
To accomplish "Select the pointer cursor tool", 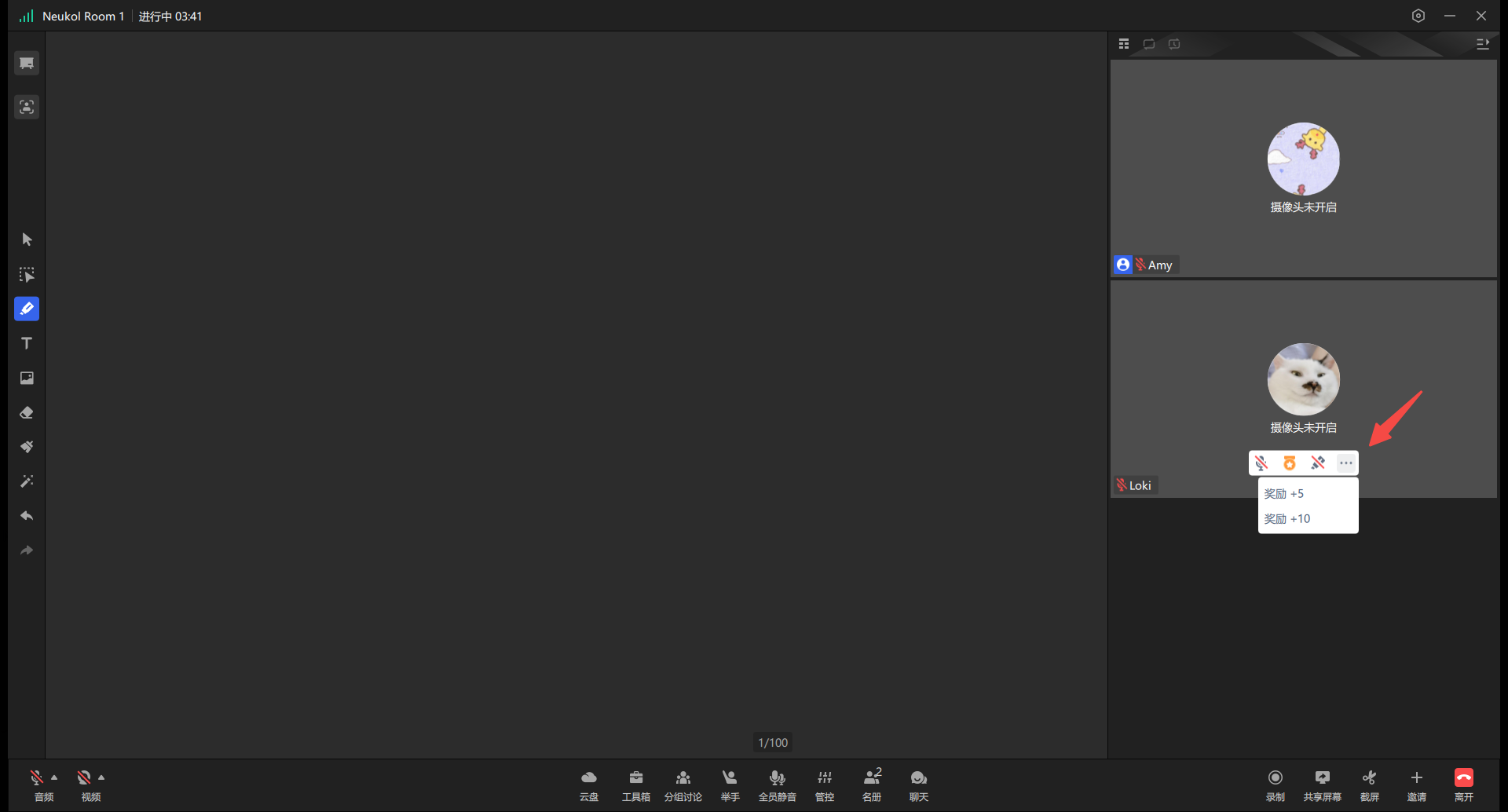I will tap(27, 240).
